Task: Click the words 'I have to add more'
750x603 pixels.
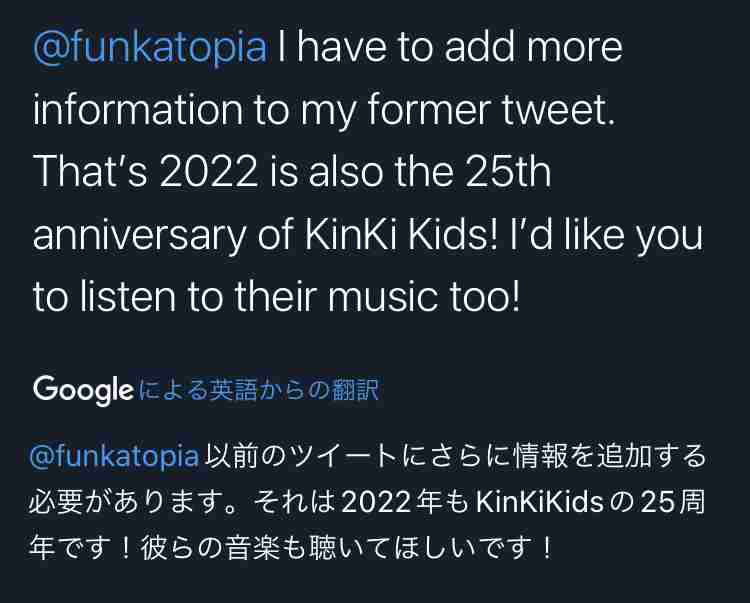Action: click(x=450, y=46)
